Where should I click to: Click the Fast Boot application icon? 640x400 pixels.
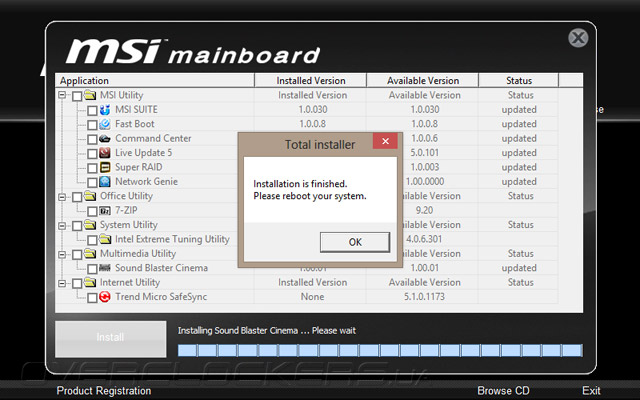click(x=105, y=124)
